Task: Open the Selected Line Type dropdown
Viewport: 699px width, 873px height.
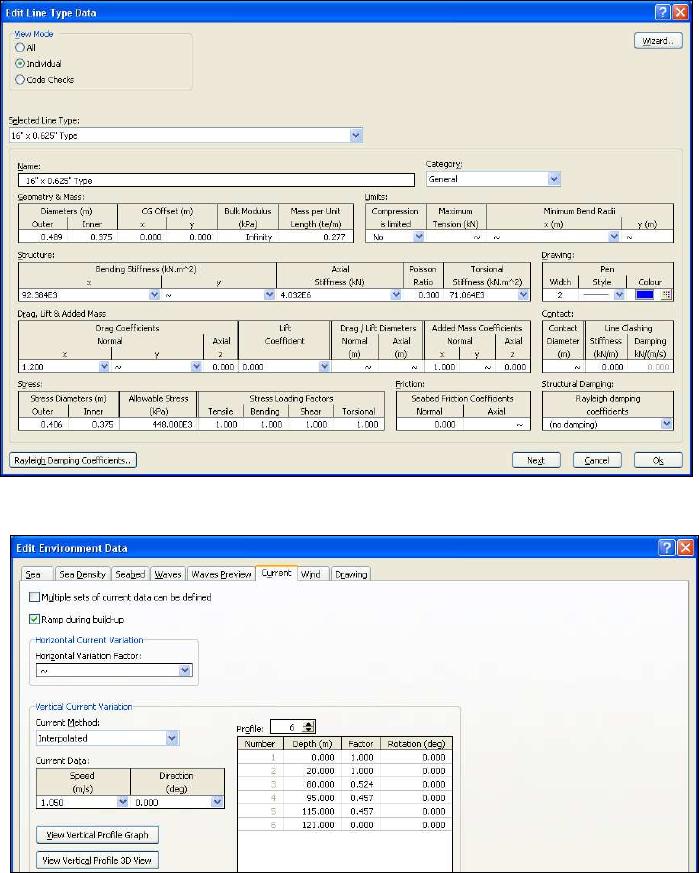Action: [356, 134]
